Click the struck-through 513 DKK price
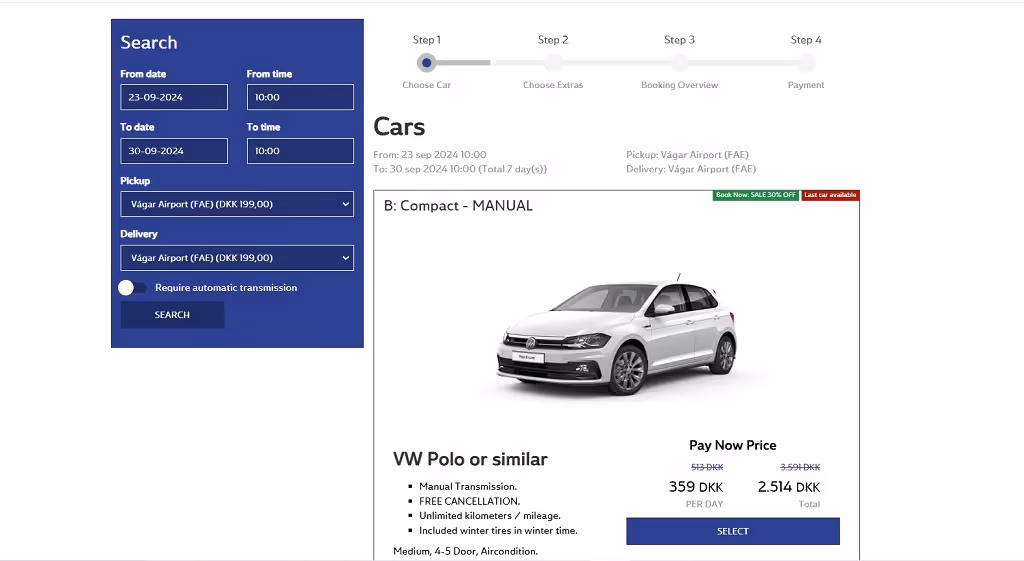Viewport: 1024px width, 561px height. click(x=707, y=468)
